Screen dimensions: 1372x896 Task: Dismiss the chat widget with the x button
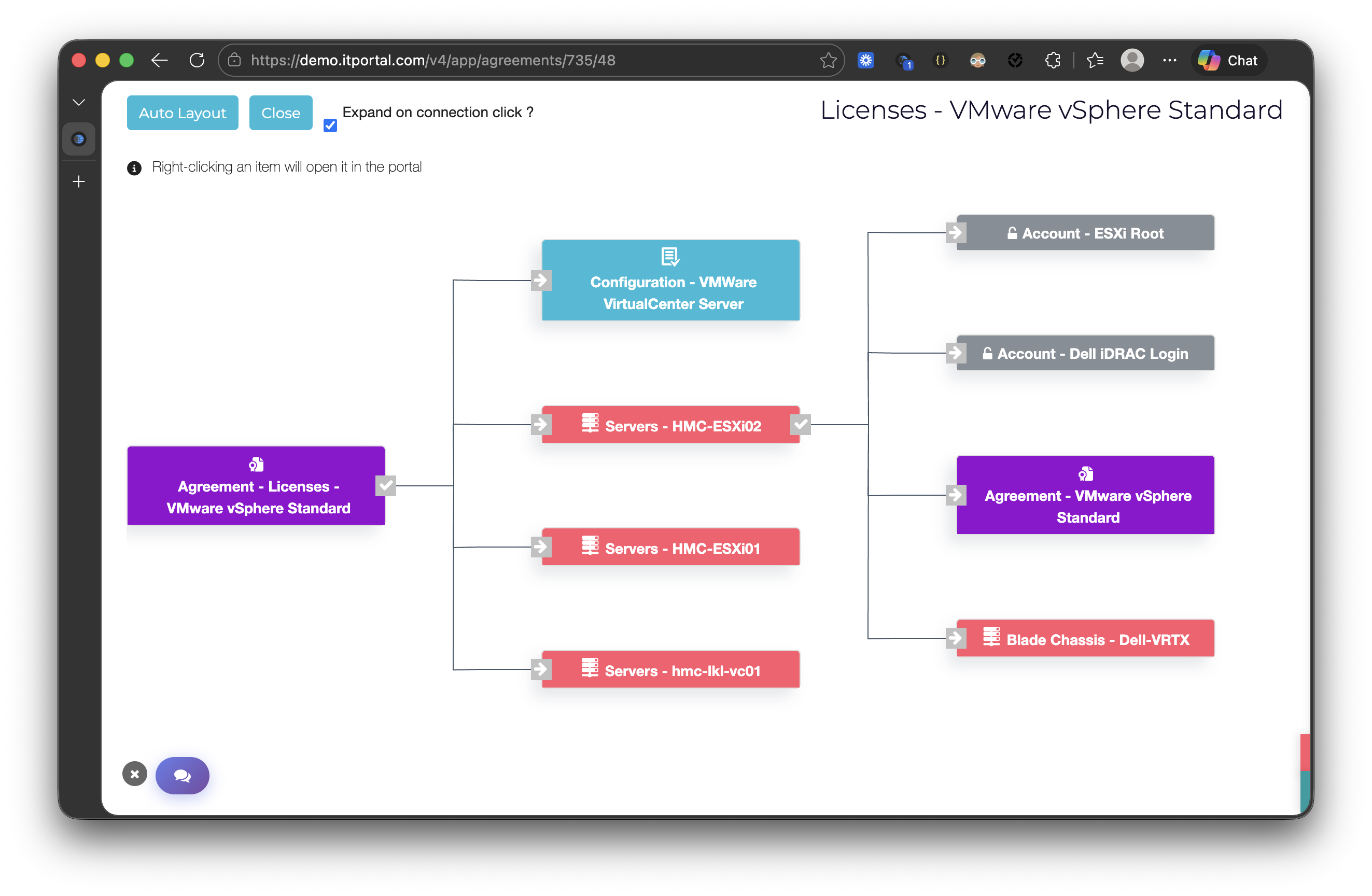[x=134, y=774]
